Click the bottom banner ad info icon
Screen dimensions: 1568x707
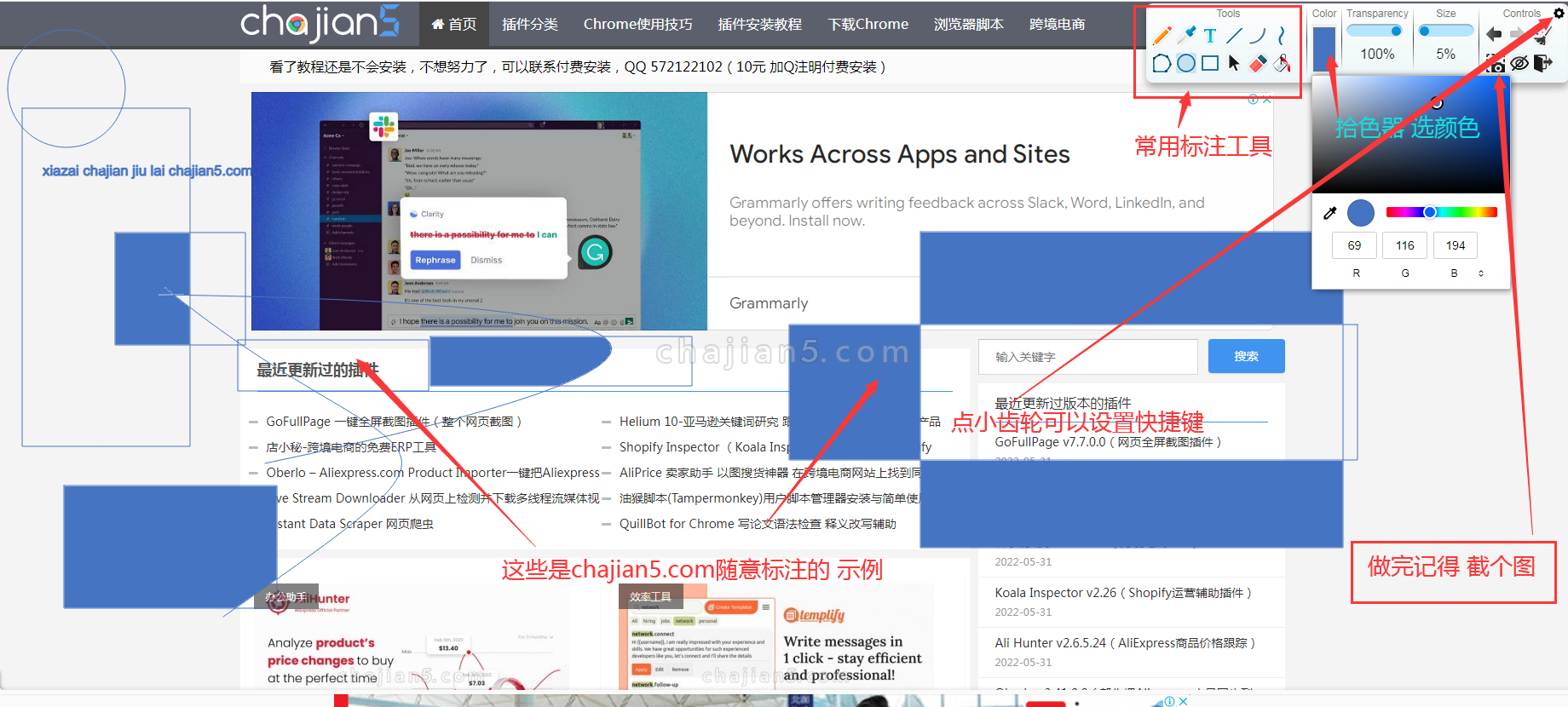tap(1170, 701)
